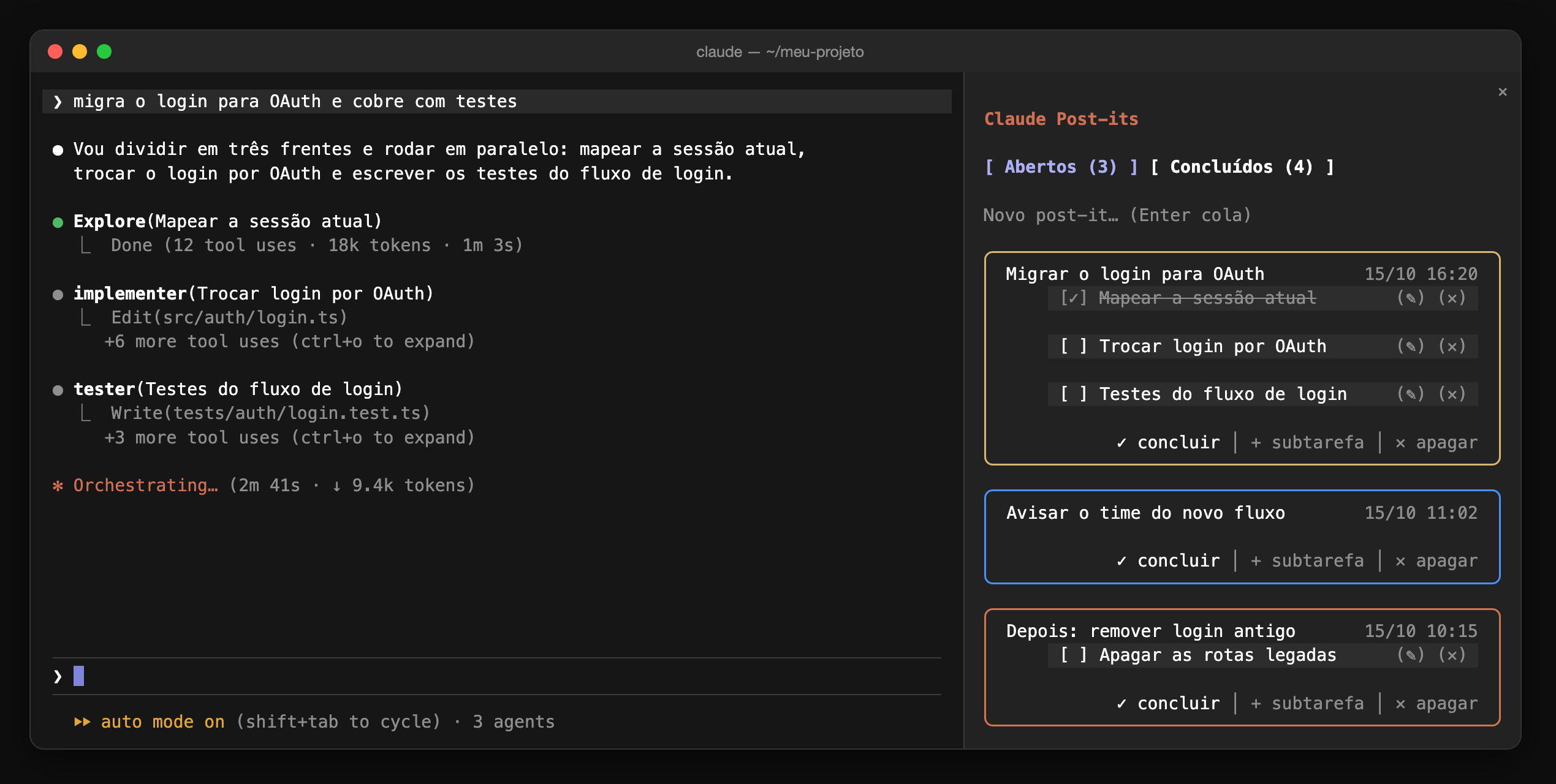Click the 3 agents status text
The width and height of the screenshot is (1556, 784).
click(513, 722)
